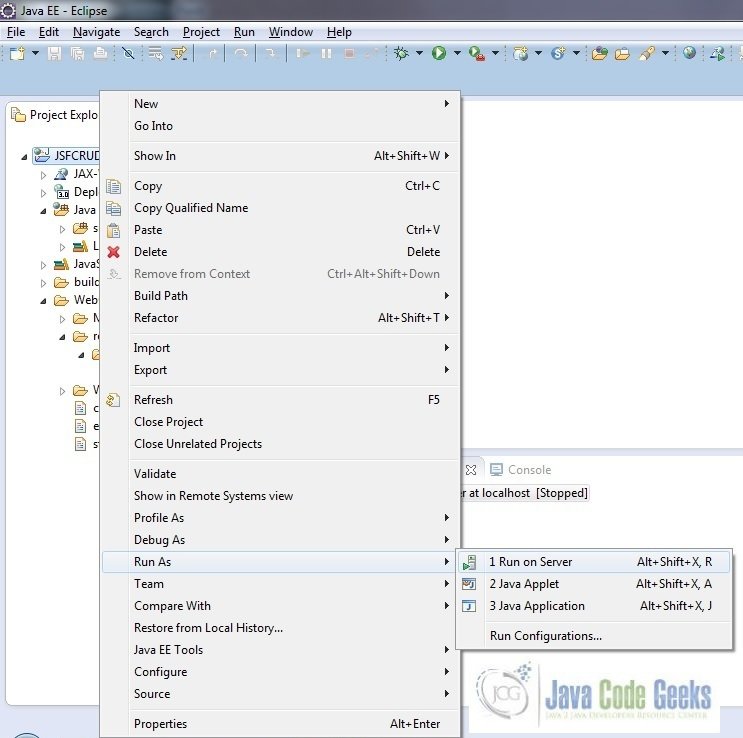Viewport: 743px width, 738px height.
Task: Open the Build Path submenu
Action: click(x=281, y=296)
